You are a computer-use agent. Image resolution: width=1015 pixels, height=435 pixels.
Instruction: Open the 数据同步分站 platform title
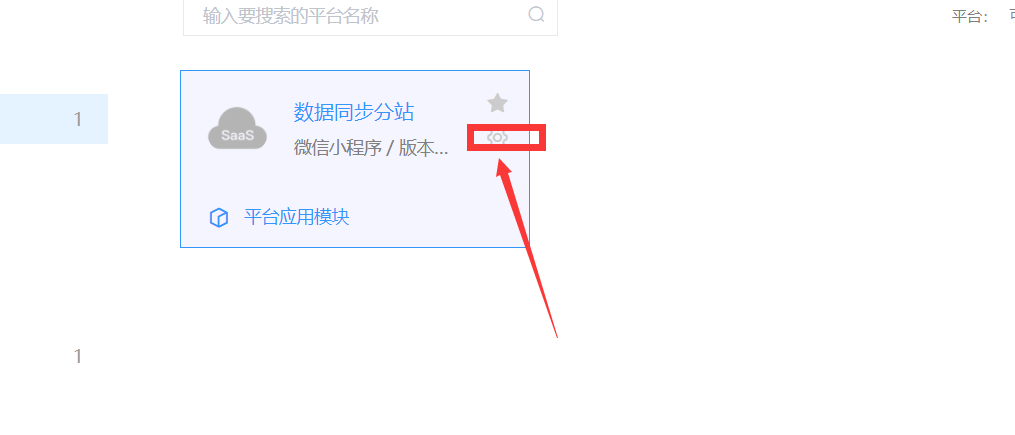(x=353, y=112)
